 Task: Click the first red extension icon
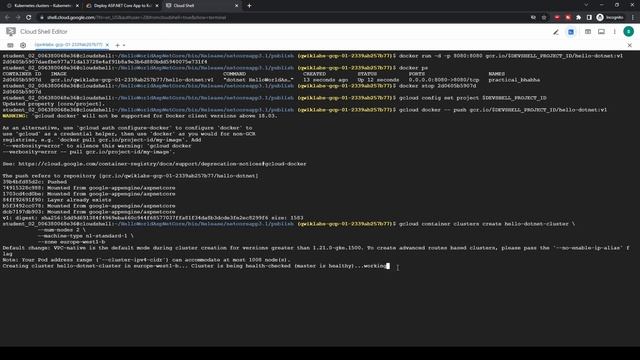tap(557, 18)
